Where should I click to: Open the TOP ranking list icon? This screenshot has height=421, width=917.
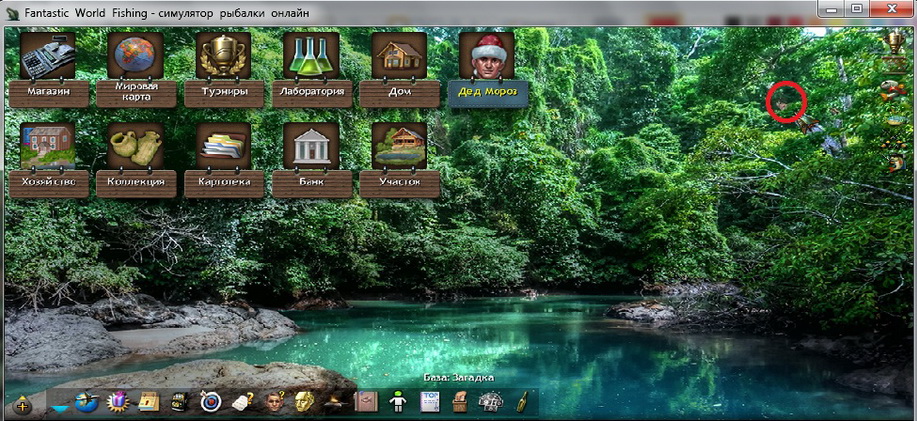pos(429,402)
